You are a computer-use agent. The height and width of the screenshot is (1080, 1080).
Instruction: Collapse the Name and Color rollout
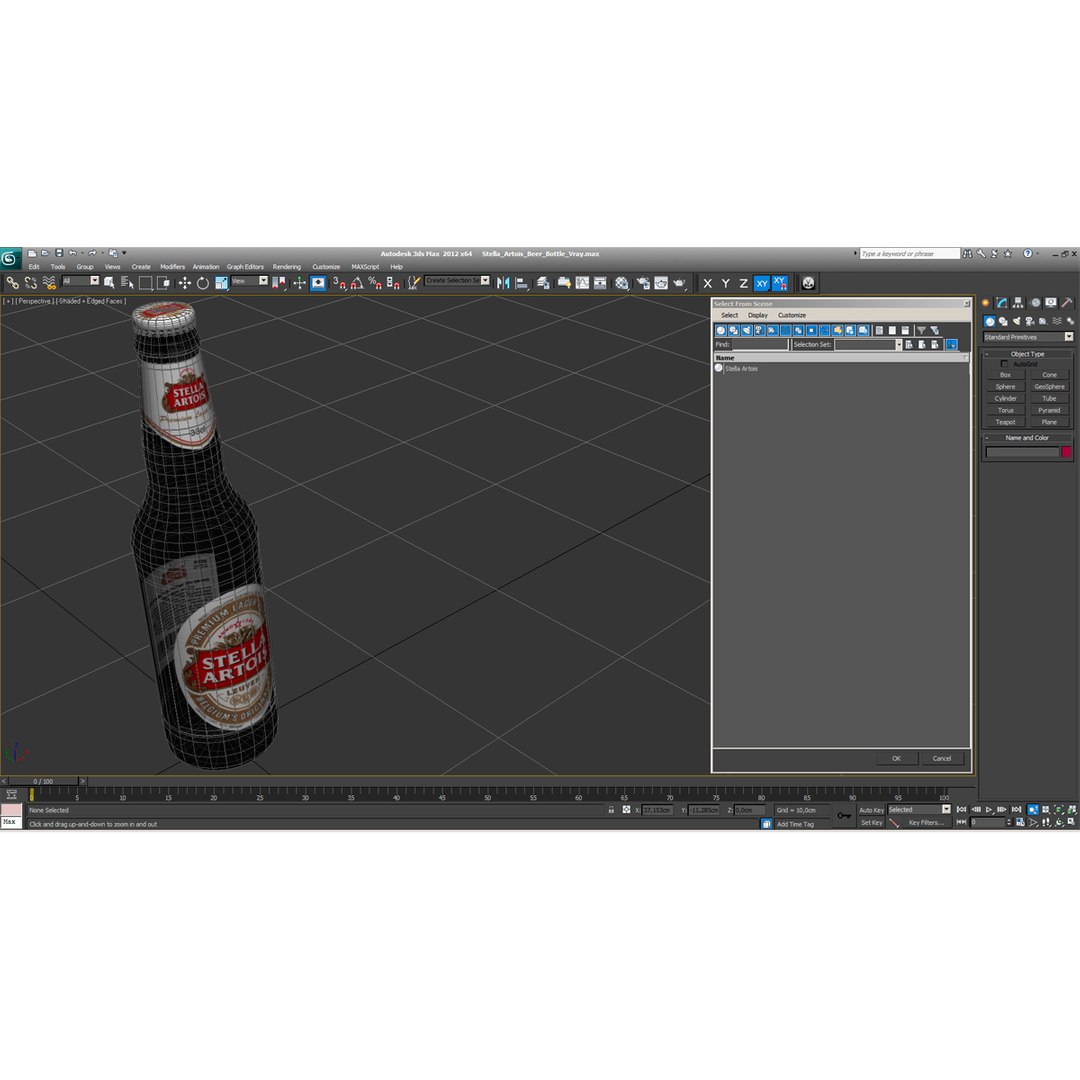point(1027,437)
